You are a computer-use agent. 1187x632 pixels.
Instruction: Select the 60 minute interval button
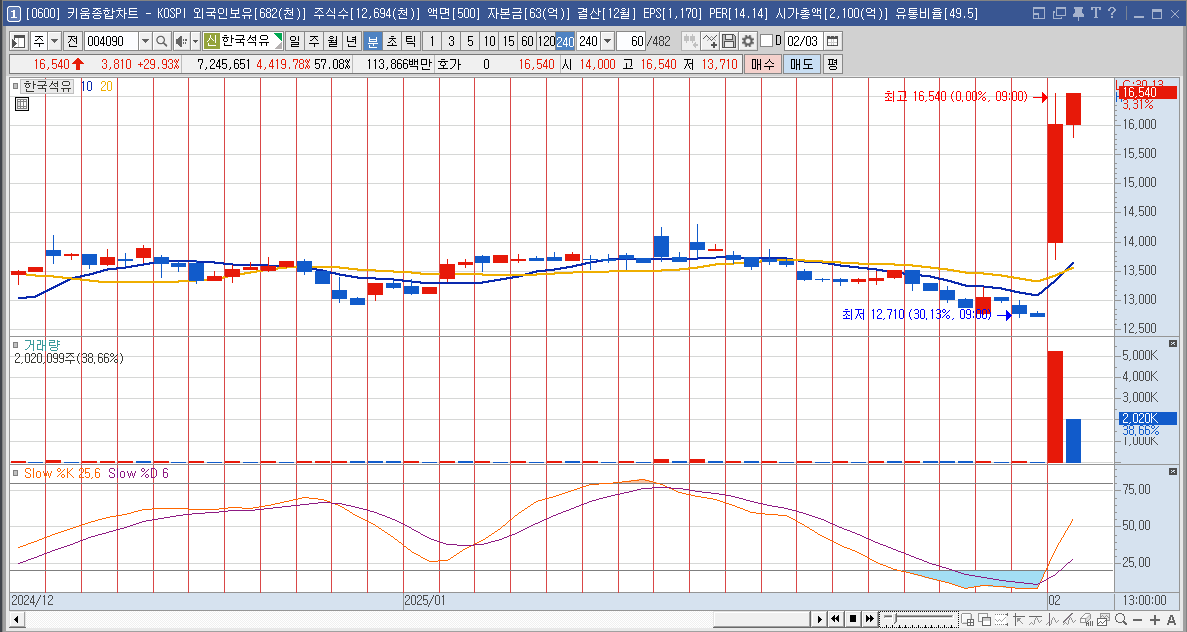click(527, 41)
